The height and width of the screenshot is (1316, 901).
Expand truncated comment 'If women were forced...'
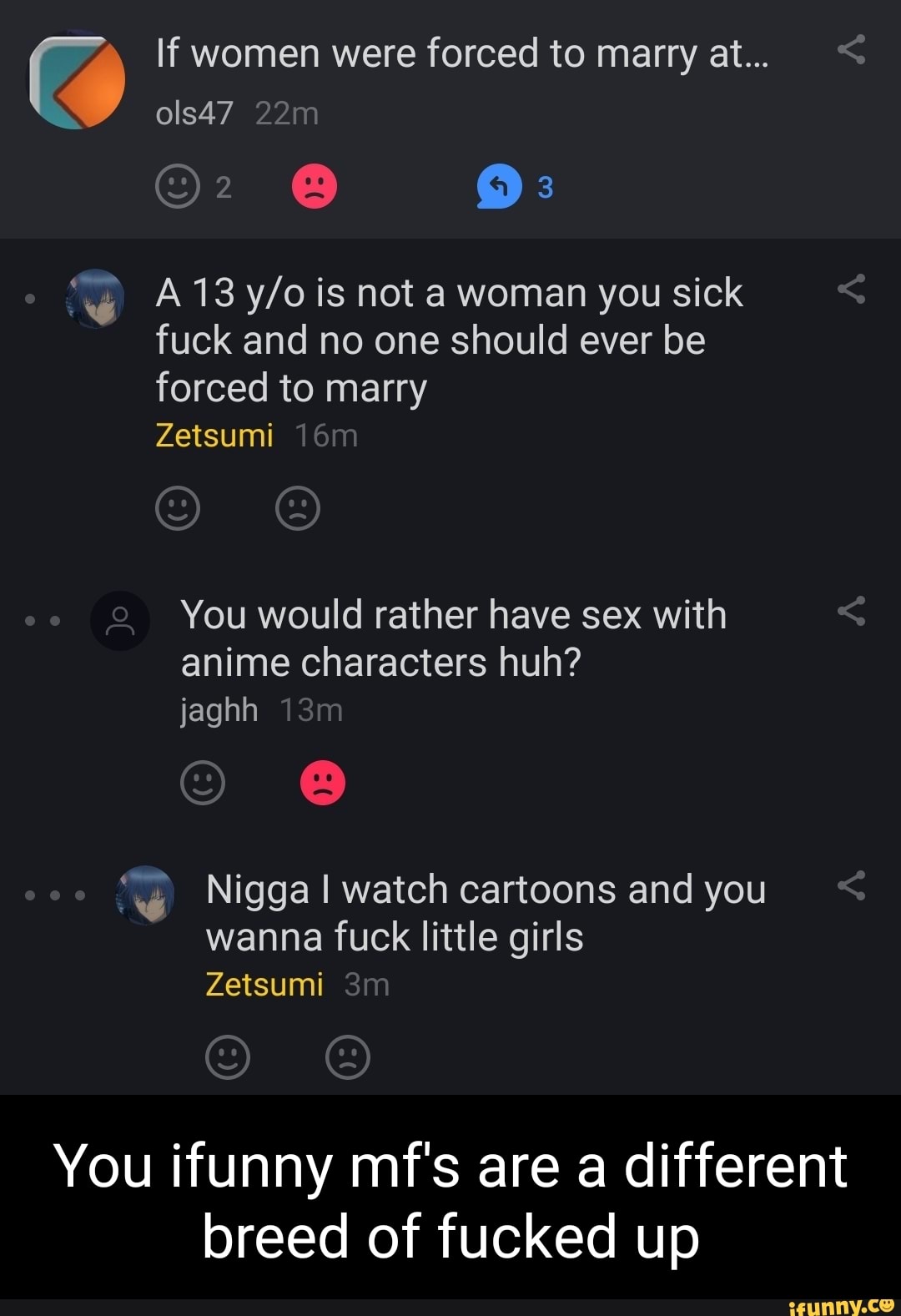[x=462, y=53]
